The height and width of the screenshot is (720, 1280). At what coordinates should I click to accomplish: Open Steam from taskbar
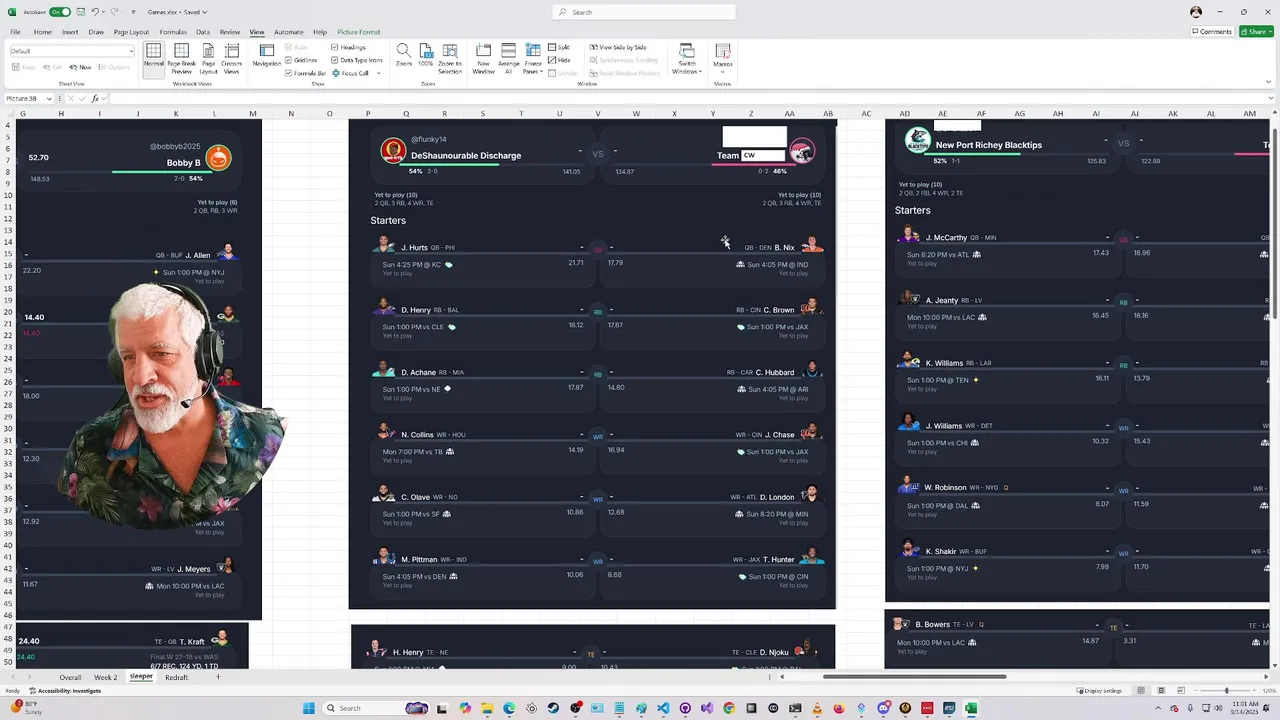click(x=553, y=708)
